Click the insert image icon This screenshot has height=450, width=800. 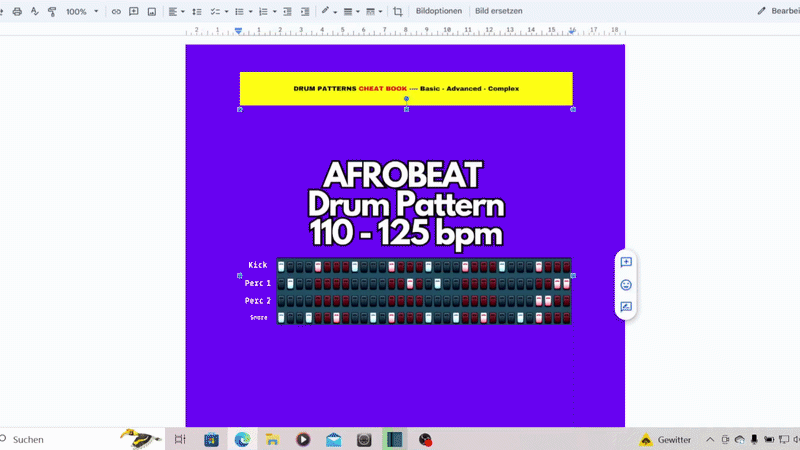click(x=152, y=11)
